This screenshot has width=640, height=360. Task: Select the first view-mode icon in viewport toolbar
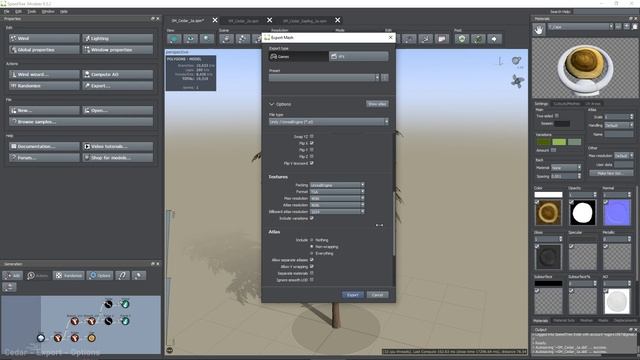click(x=174, y=39)
